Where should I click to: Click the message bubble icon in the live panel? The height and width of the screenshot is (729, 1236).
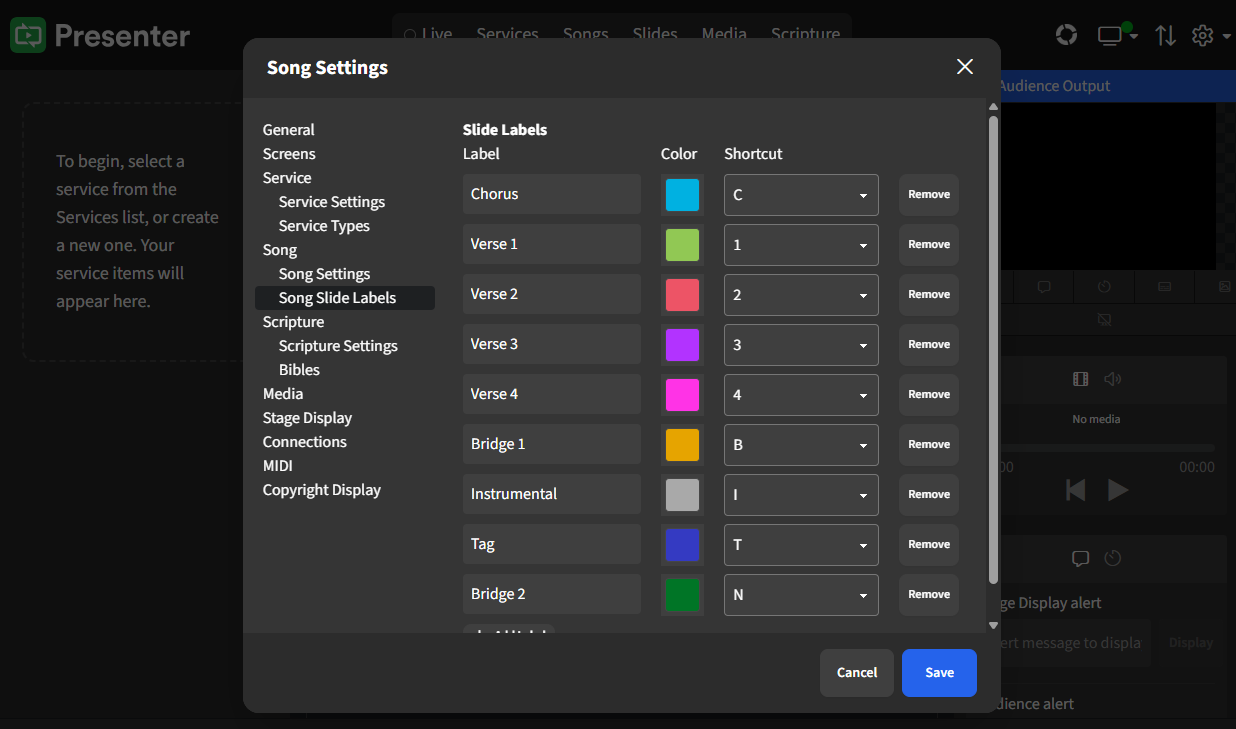(x=1081, y=559)
